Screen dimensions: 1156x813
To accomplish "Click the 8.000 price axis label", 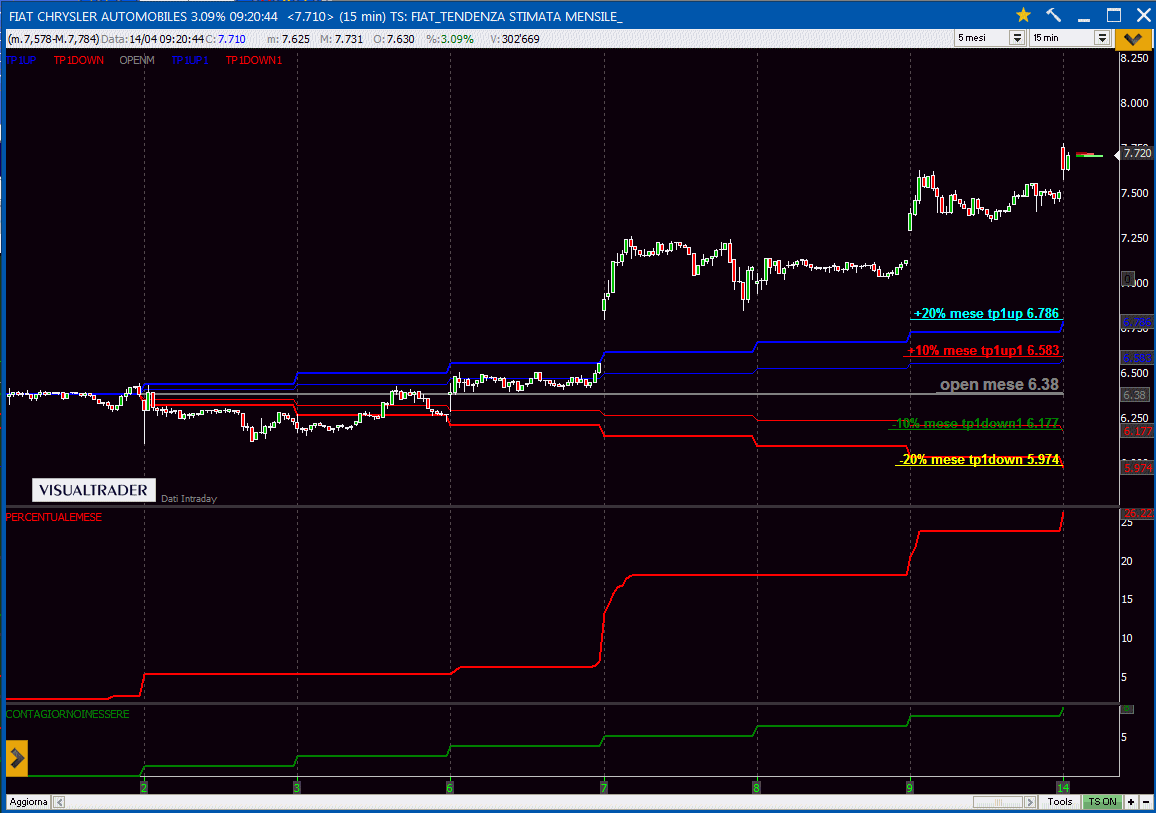I will coord(1135,103).
